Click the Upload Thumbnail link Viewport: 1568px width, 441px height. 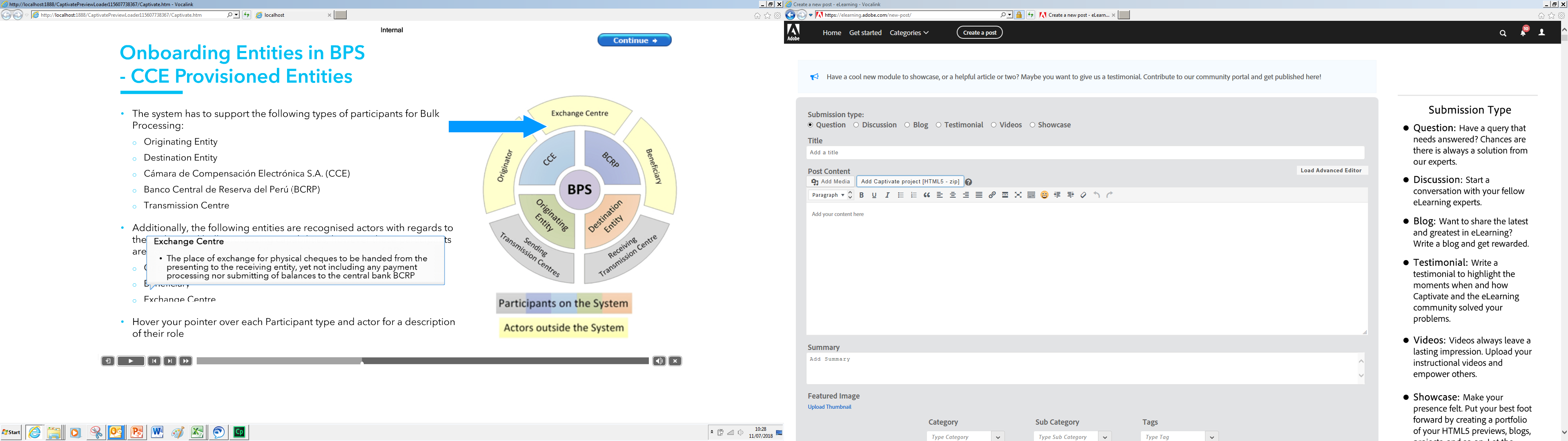tap(829, 407)
